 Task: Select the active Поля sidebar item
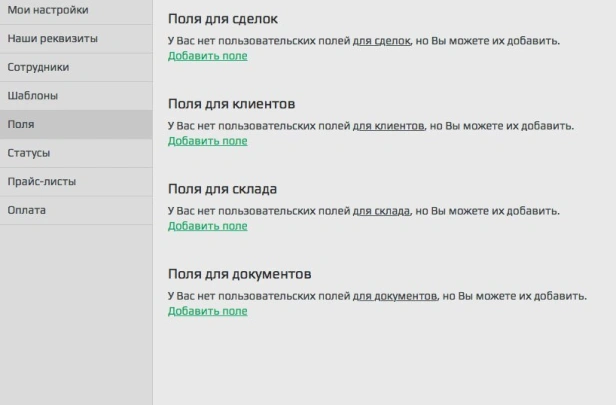point(21,125)
